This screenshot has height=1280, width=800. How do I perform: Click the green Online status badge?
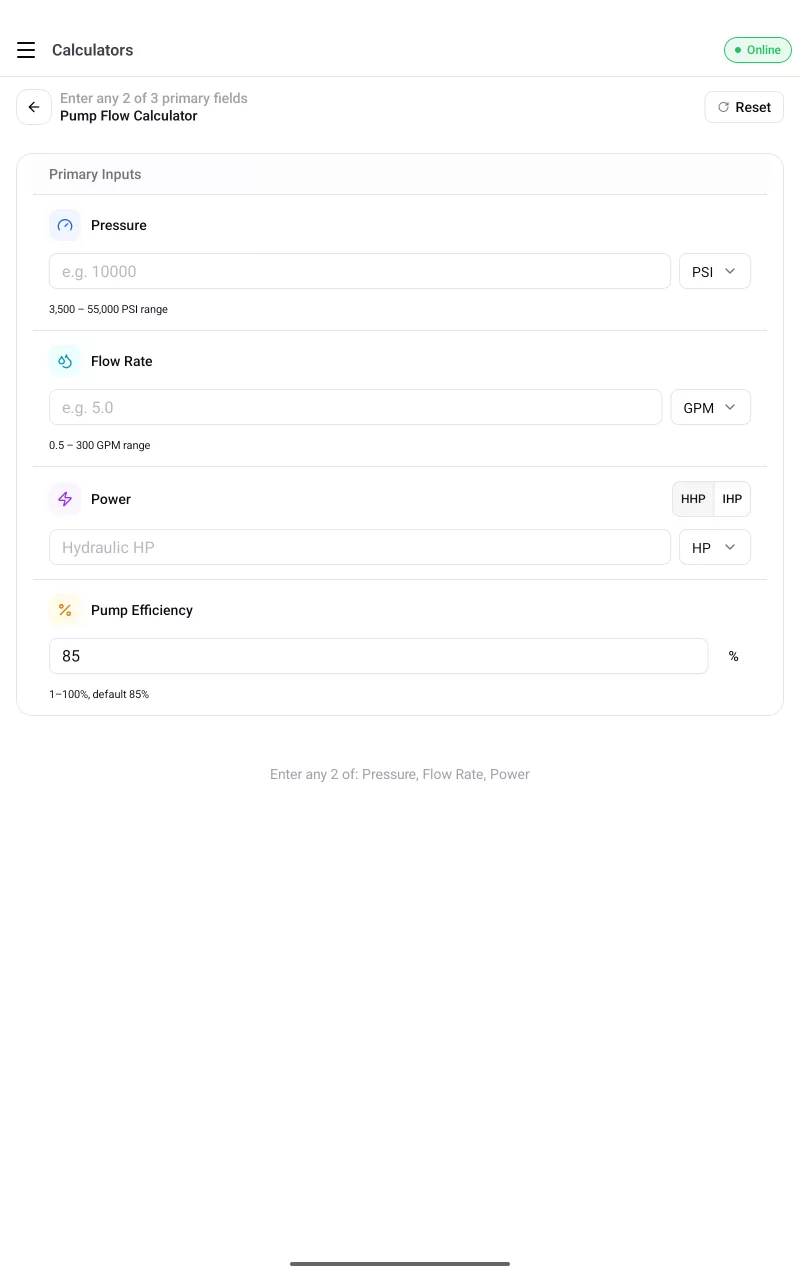coord(757,50)
